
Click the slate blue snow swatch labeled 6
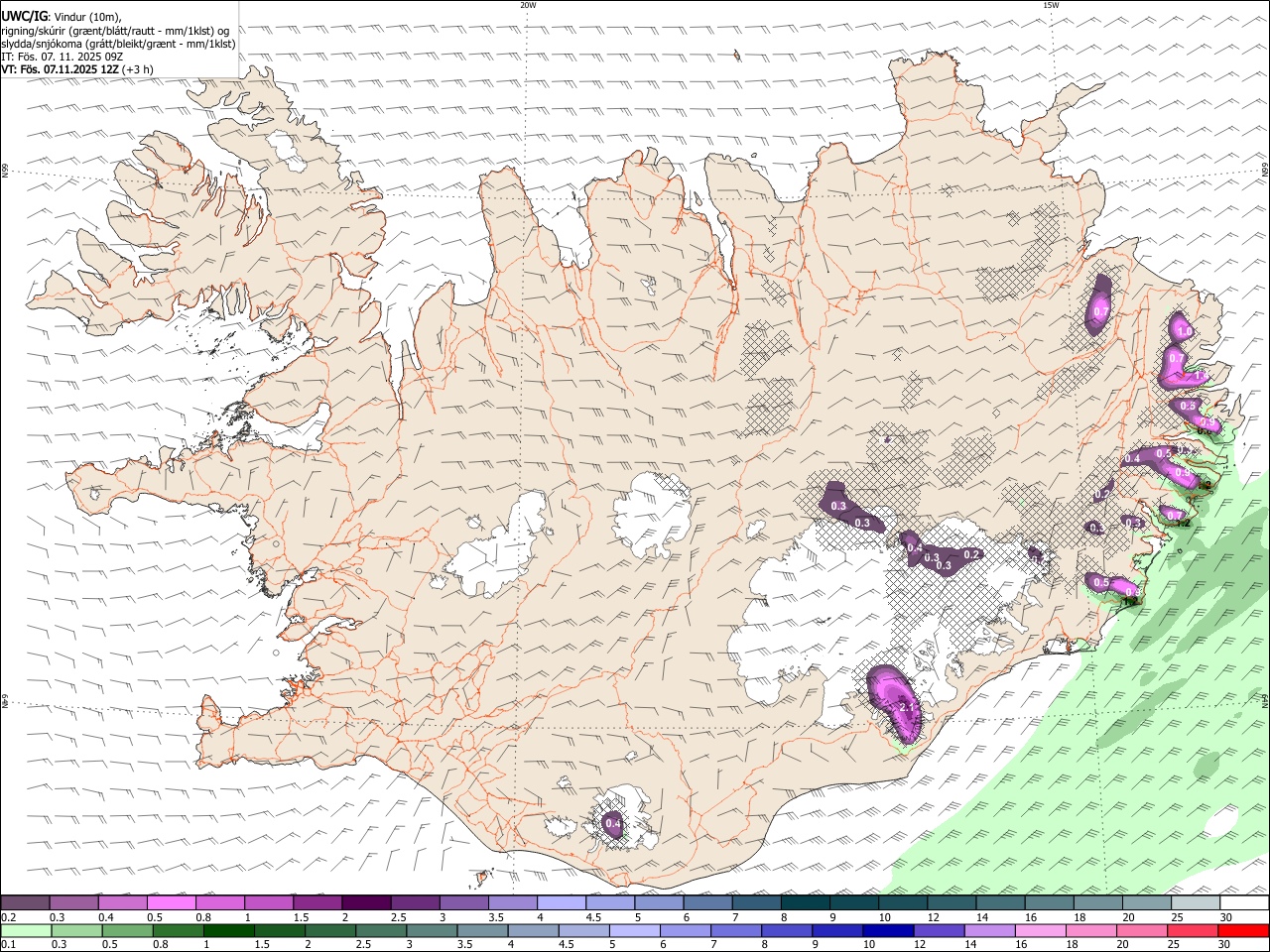tap(707, 902)
